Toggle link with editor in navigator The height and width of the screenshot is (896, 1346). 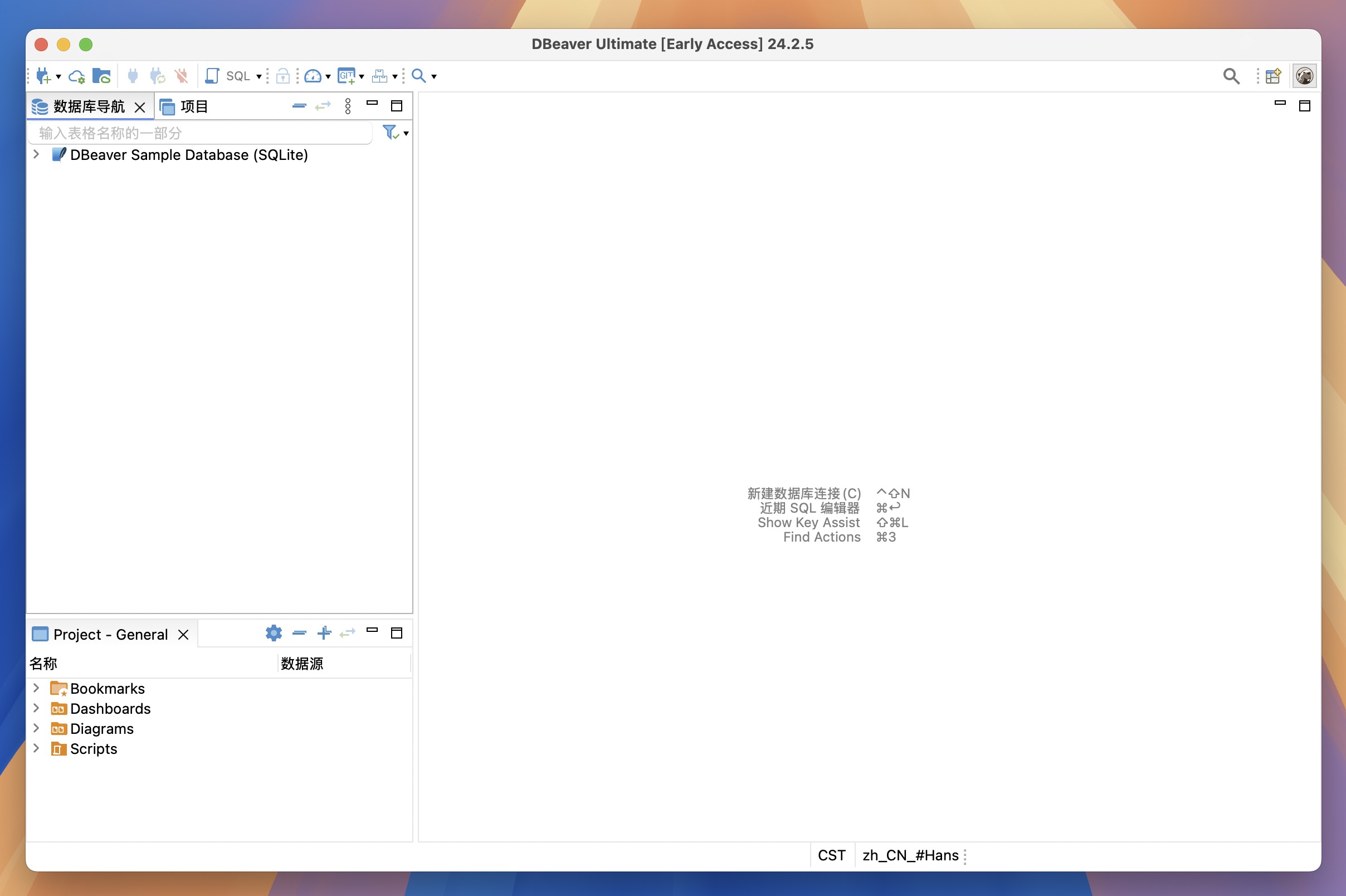coord(323,106)
